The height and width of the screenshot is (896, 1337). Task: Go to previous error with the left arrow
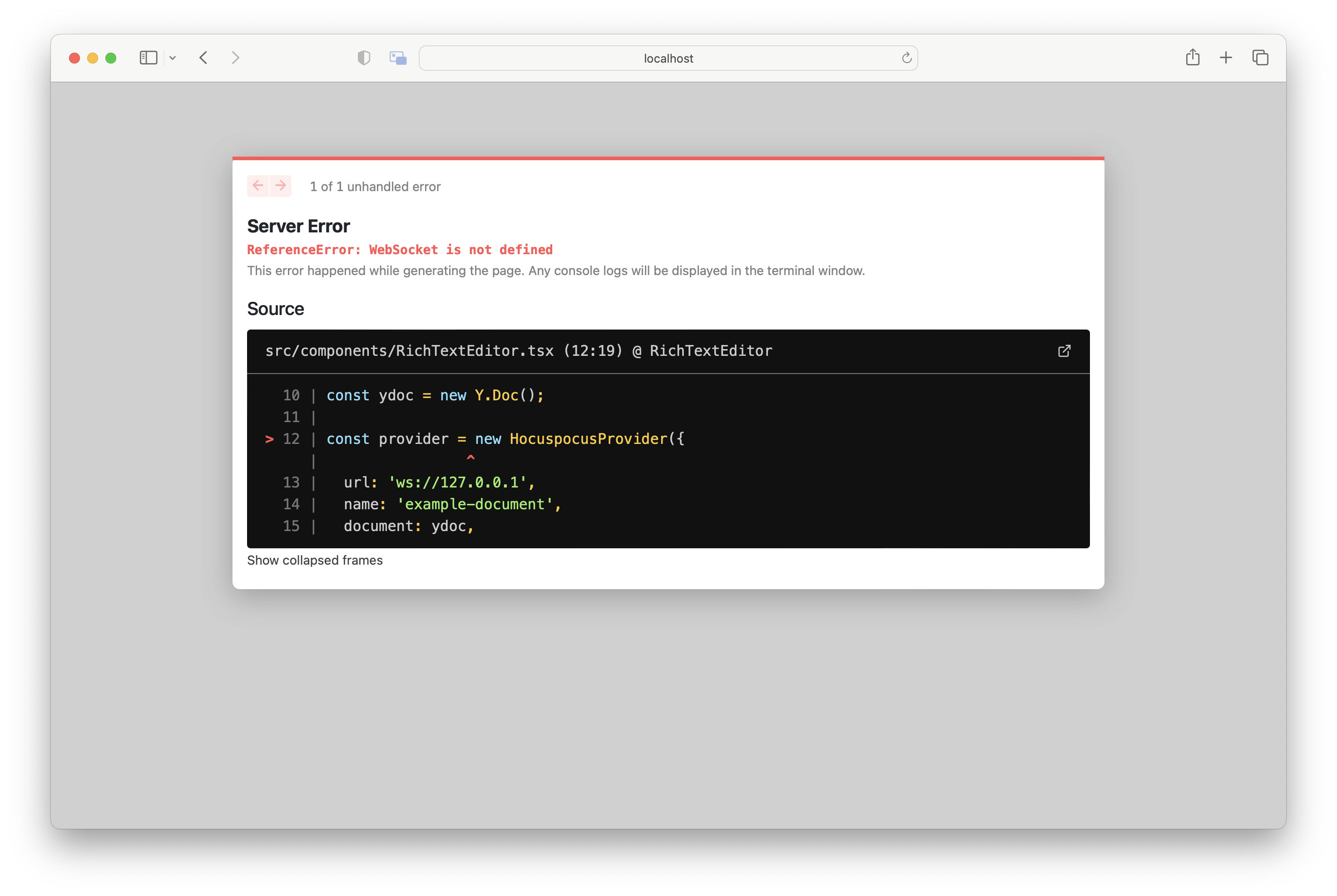pos(258,186)
